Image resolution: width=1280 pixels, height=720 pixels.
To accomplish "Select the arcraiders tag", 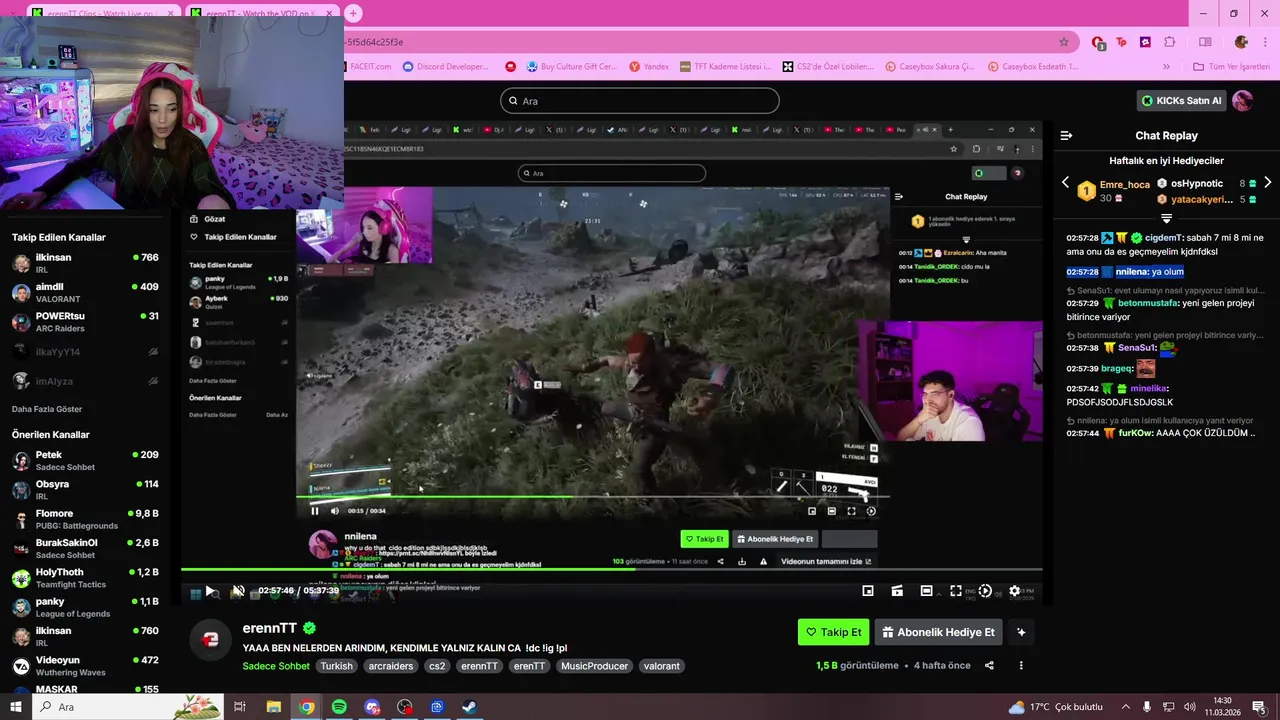I will 390,666.
